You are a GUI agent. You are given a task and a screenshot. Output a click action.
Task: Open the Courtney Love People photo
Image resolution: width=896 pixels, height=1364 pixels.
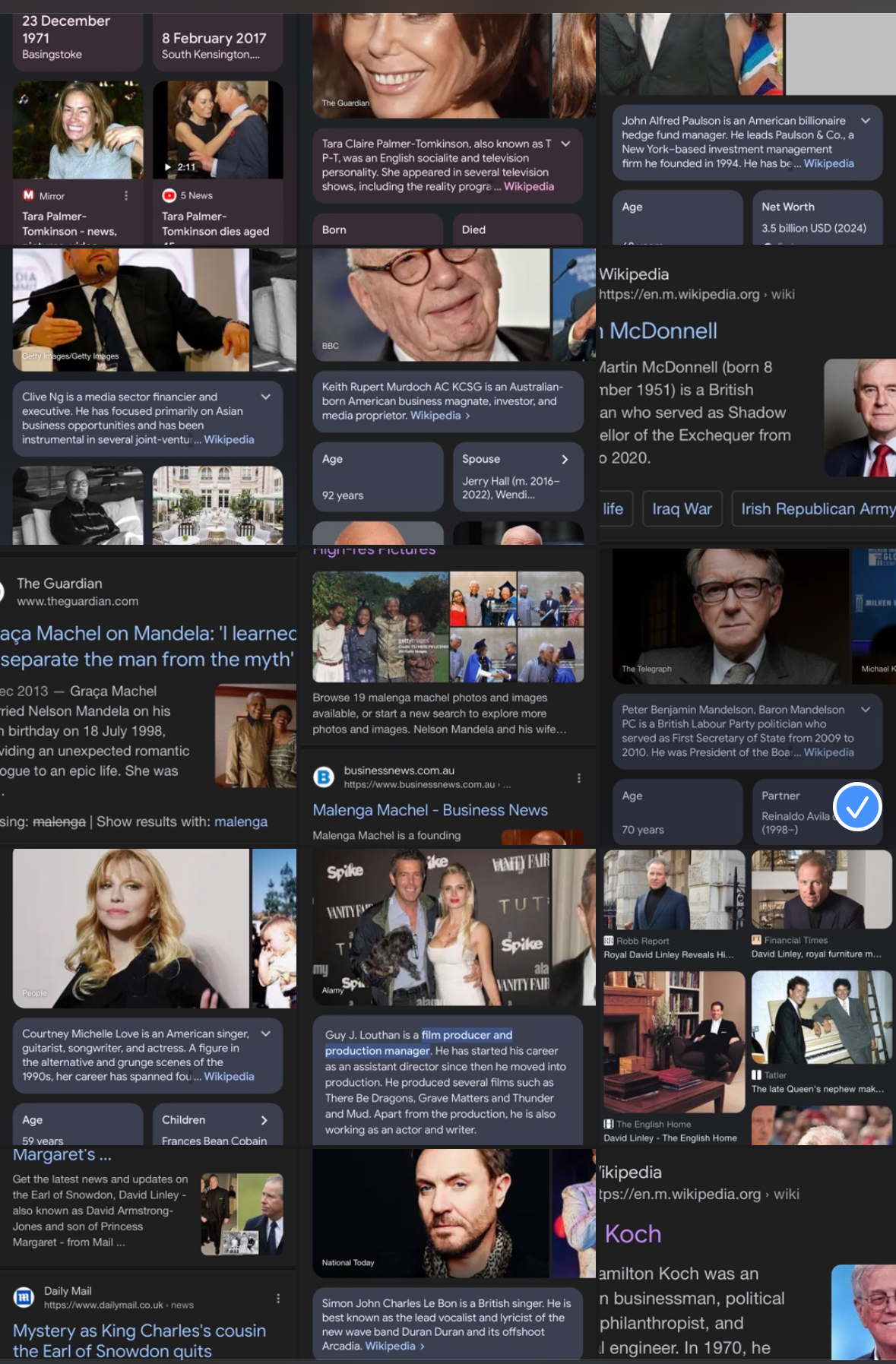coord(131,929)
